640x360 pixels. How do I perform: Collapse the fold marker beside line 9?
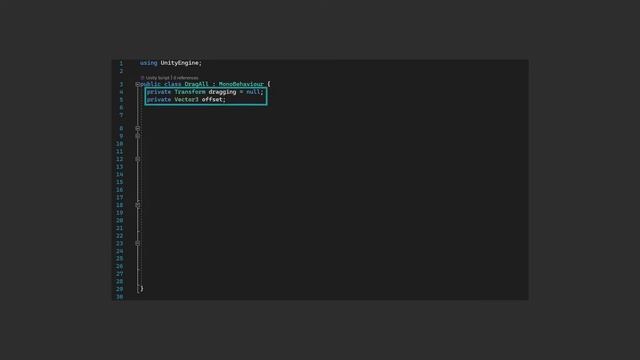[x=138, y=136]
